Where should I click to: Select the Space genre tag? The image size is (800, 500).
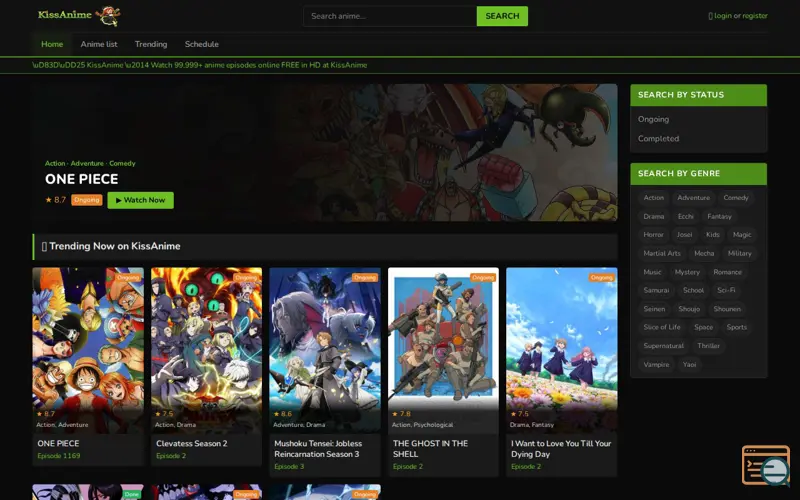point(703,327)
